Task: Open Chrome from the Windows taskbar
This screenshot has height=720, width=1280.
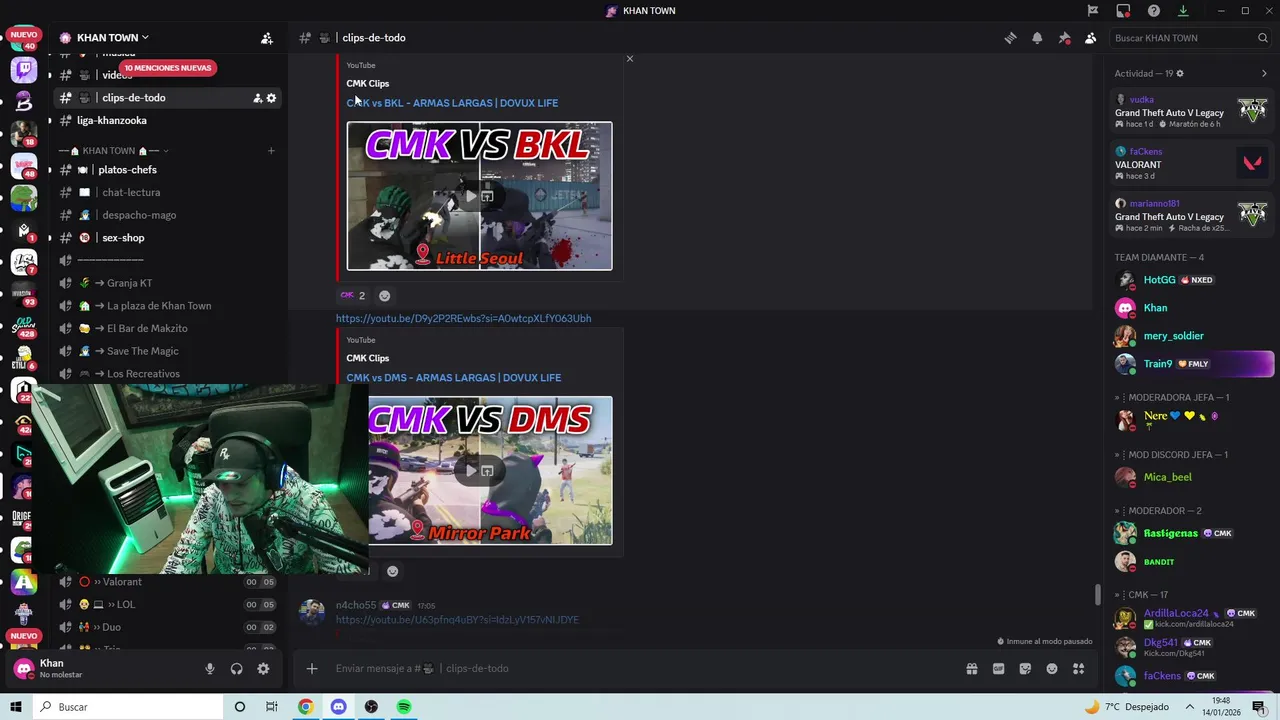Action: point(306,707)
